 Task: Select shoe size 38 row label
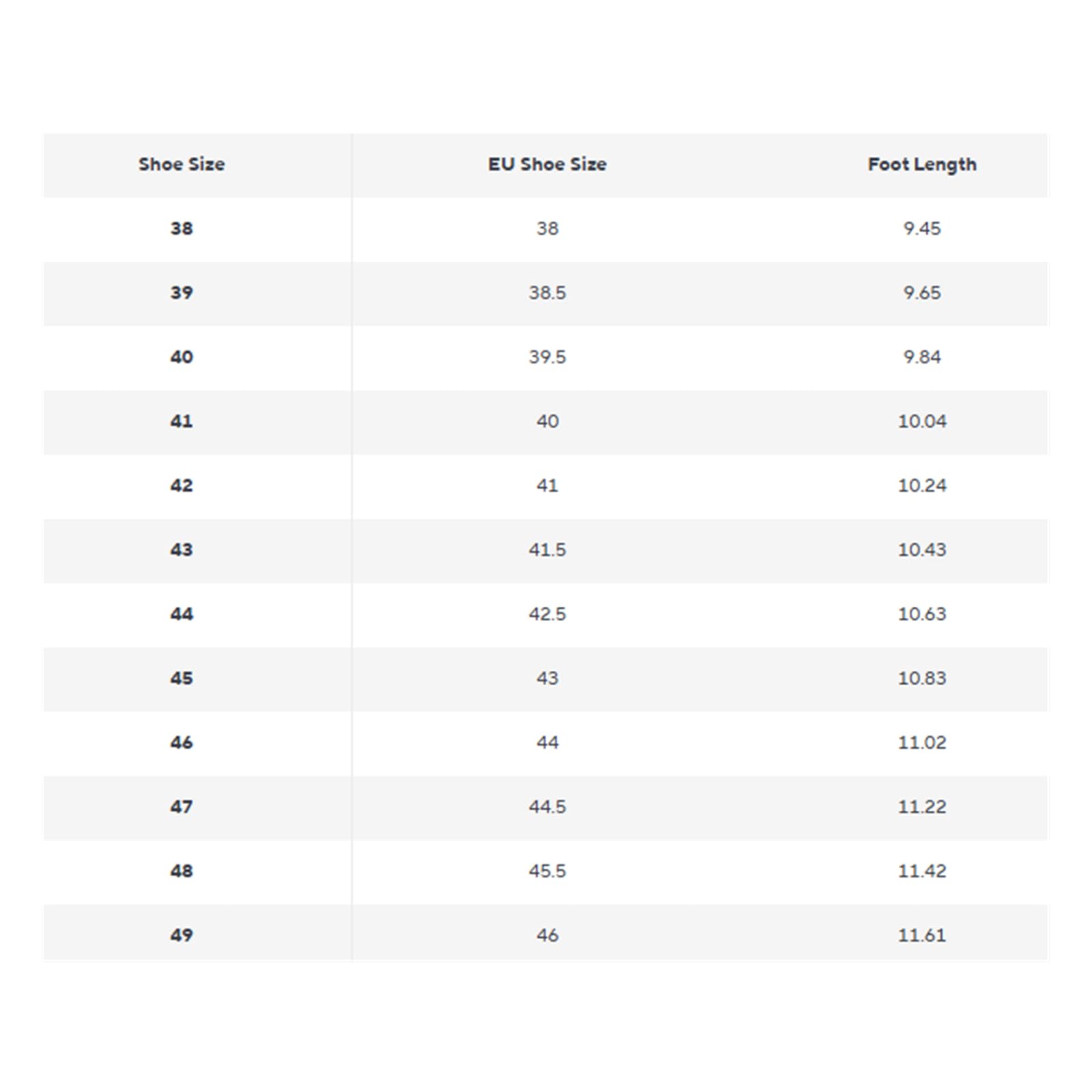(x=182, y=229)
